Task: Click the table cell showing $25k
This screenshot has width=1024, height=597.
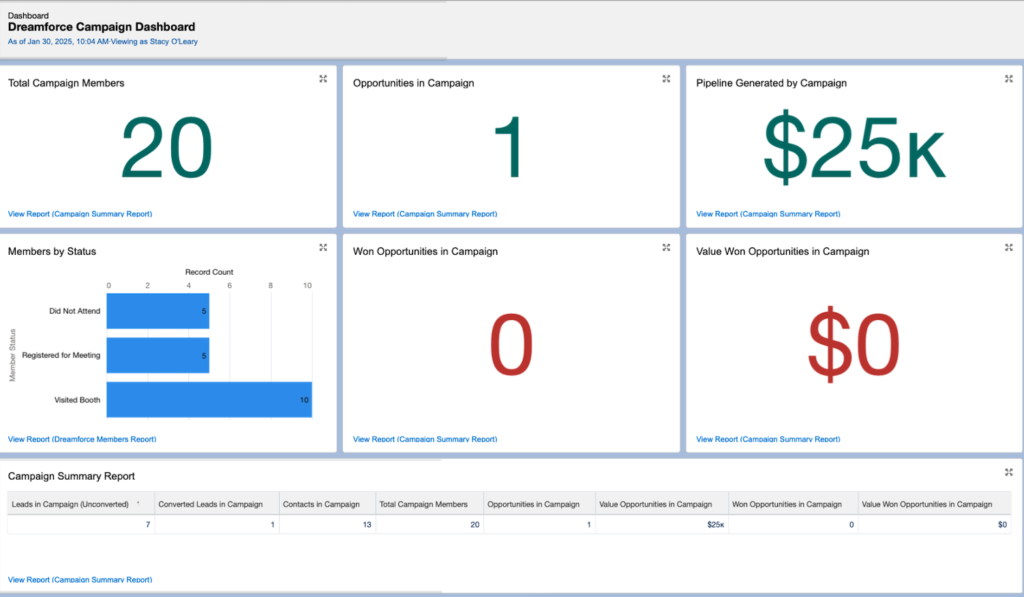Action: point(716,524)
